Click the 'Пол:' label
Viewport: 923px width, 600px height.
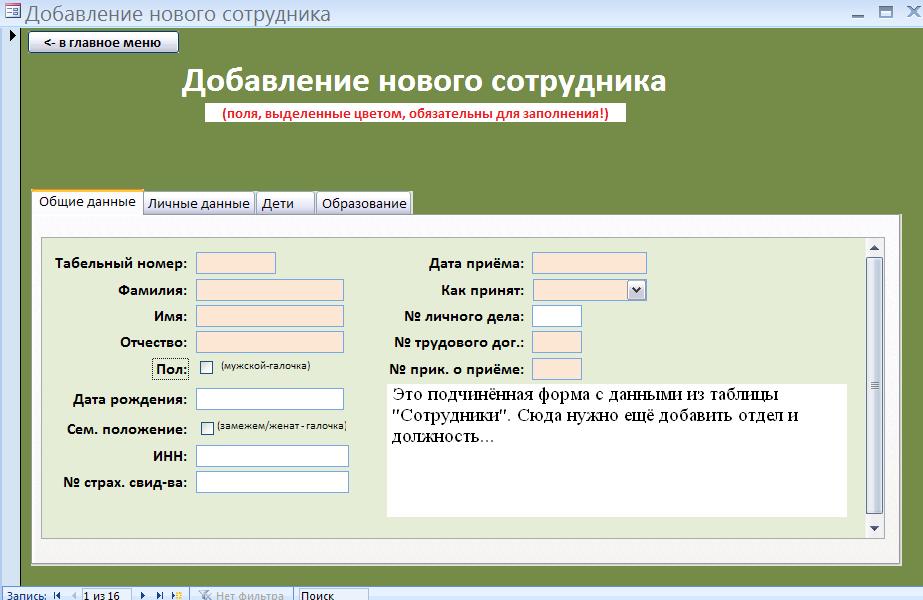[171, 369]
